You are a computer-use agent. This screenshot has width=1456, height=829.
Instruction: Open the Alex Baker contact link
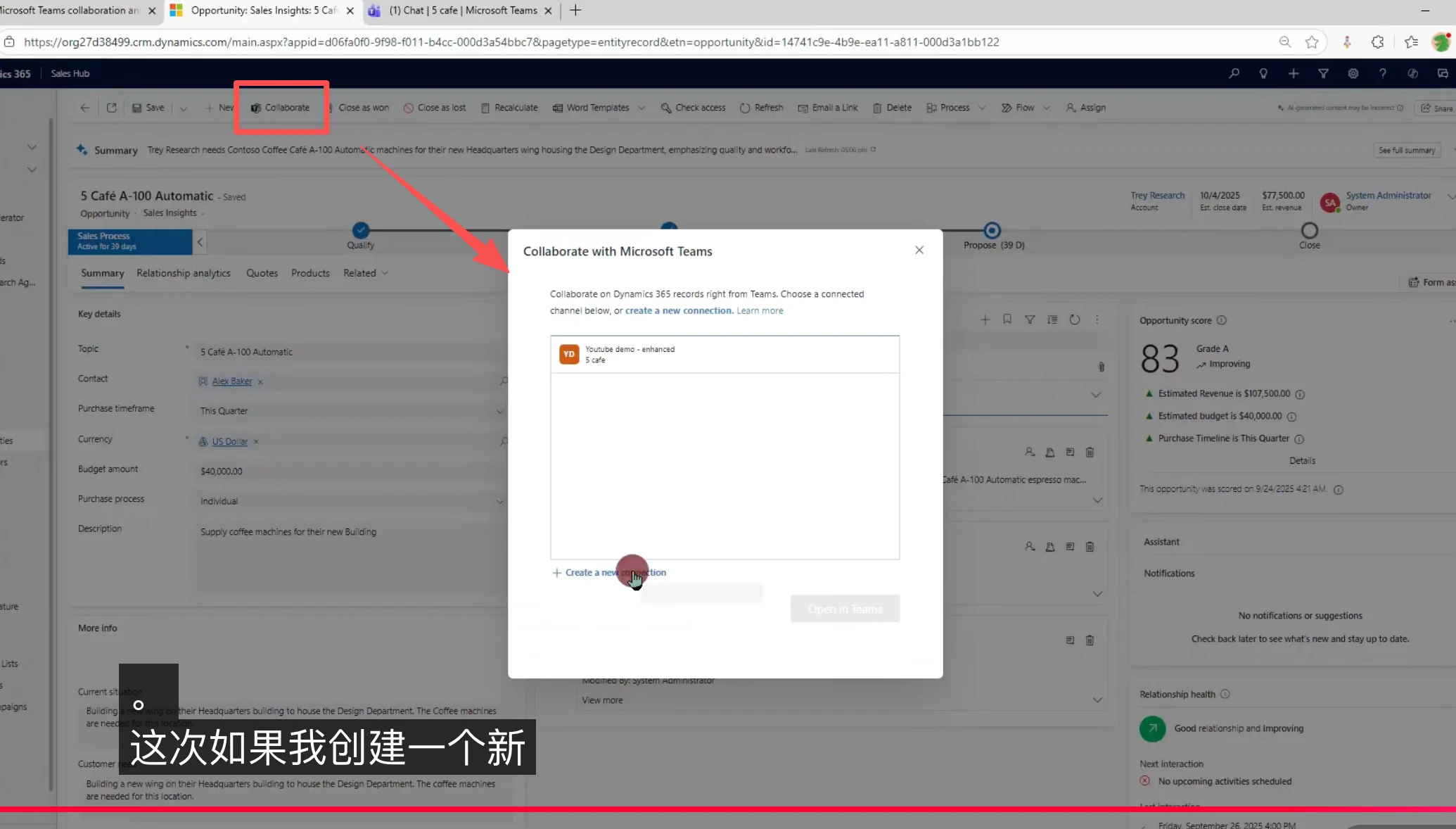point(232,381)
